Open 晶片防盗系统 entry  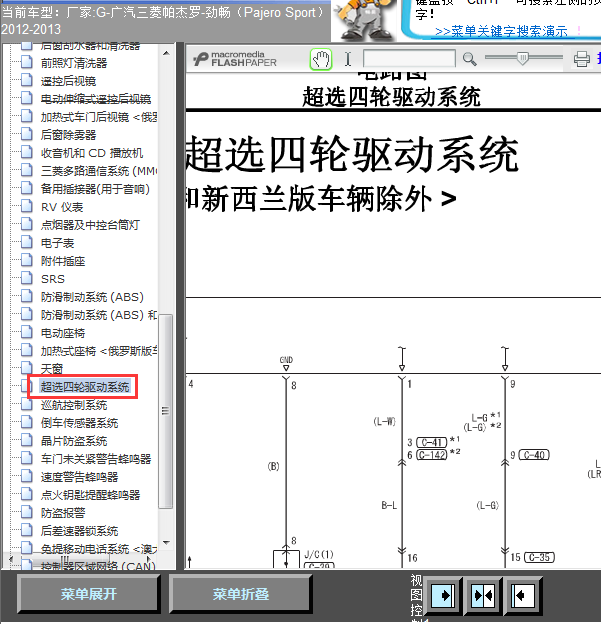pos(74,441)
